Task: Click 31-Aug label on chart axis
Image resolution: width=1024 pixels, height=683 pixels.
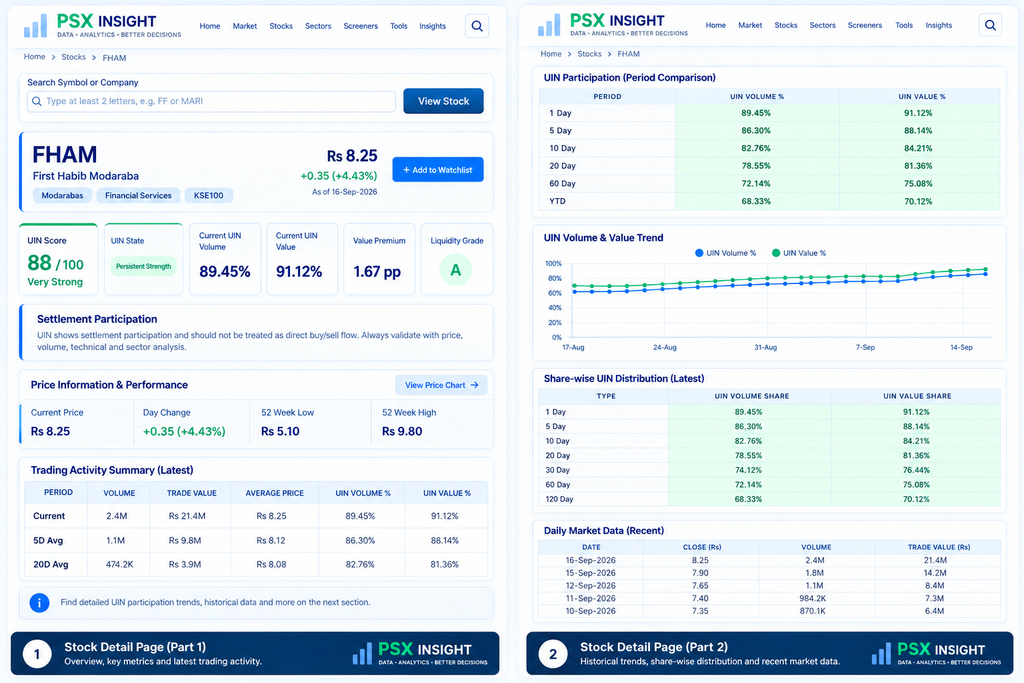Action: 765,347
